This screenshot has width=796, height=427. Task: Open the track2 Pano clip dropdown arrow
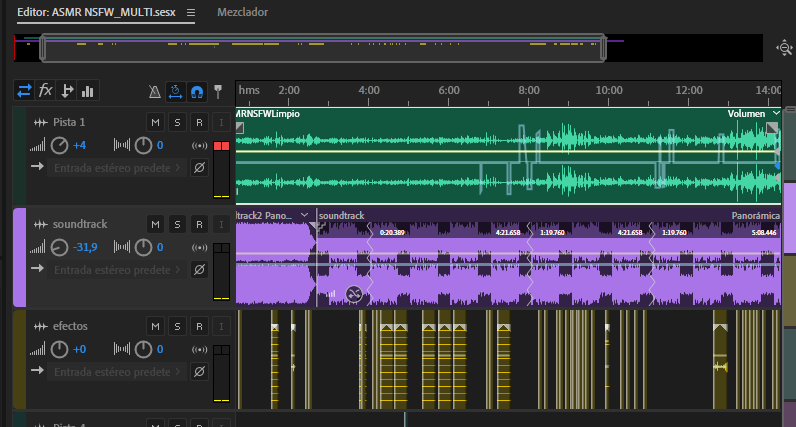pos(304,215)
